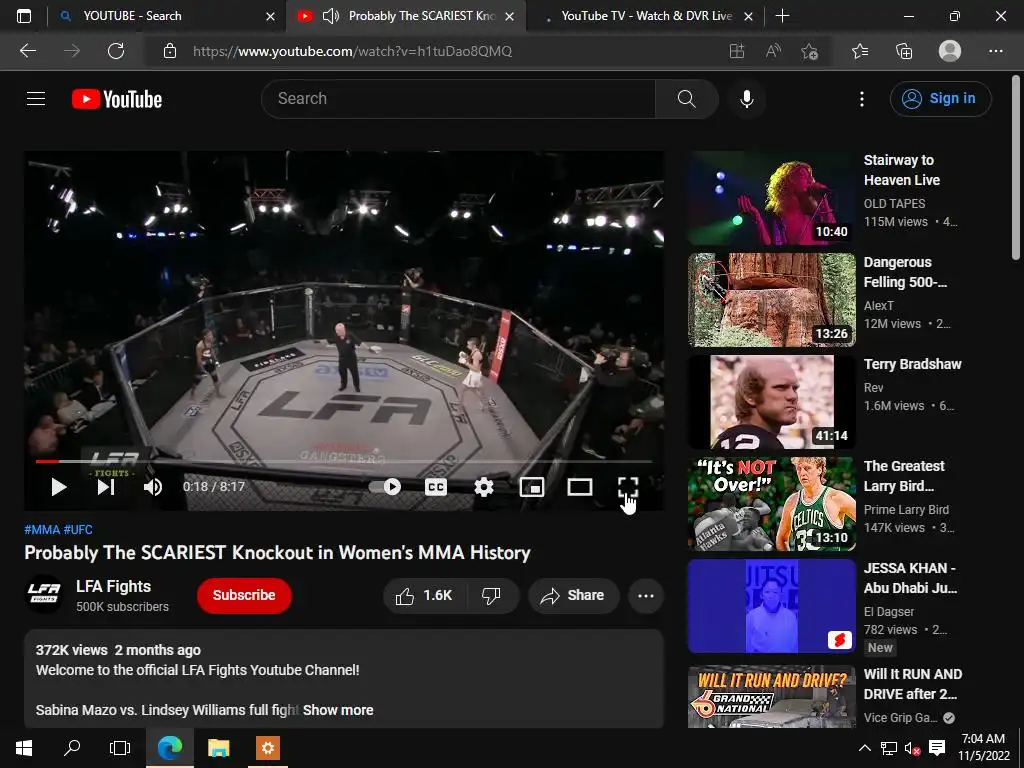This screenshot has width=1024, height=768.
Task: Close the YouTube TV tab
Action: tap(748, 16)
